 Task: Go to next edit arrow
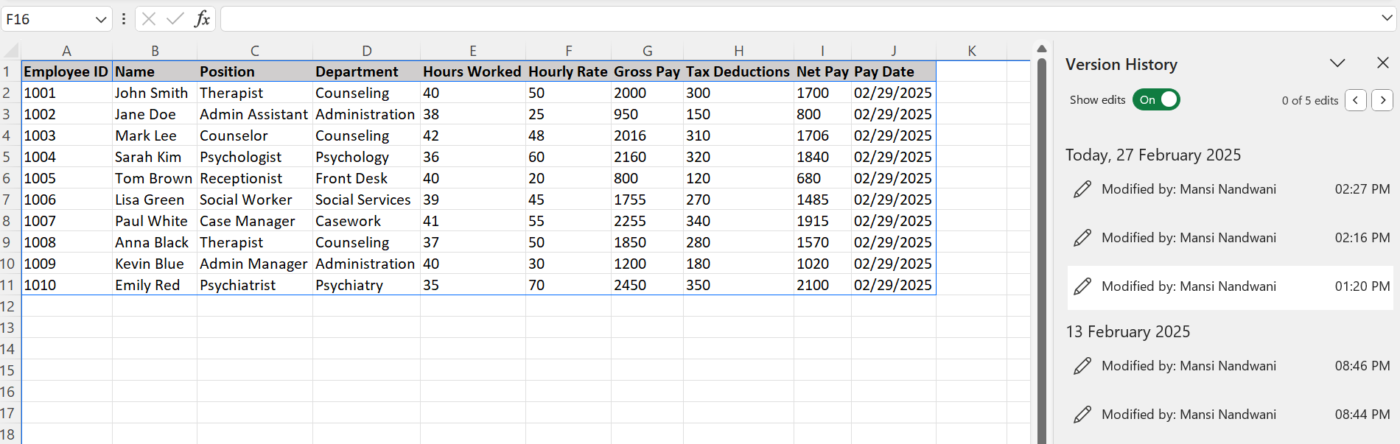1382,100
